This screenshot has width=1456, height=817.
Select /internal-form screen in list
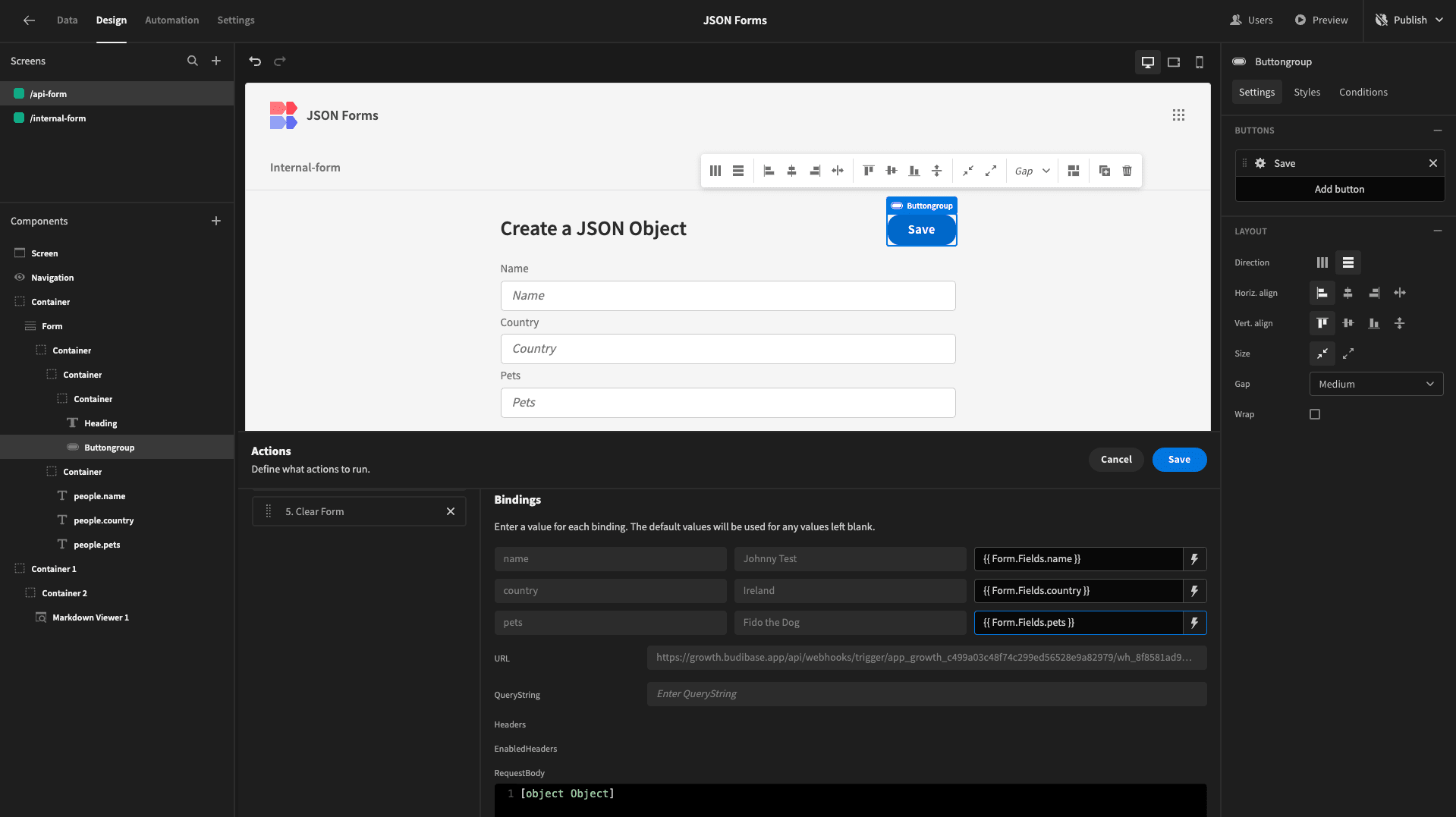pyautogui.click(x=117, y=118)
